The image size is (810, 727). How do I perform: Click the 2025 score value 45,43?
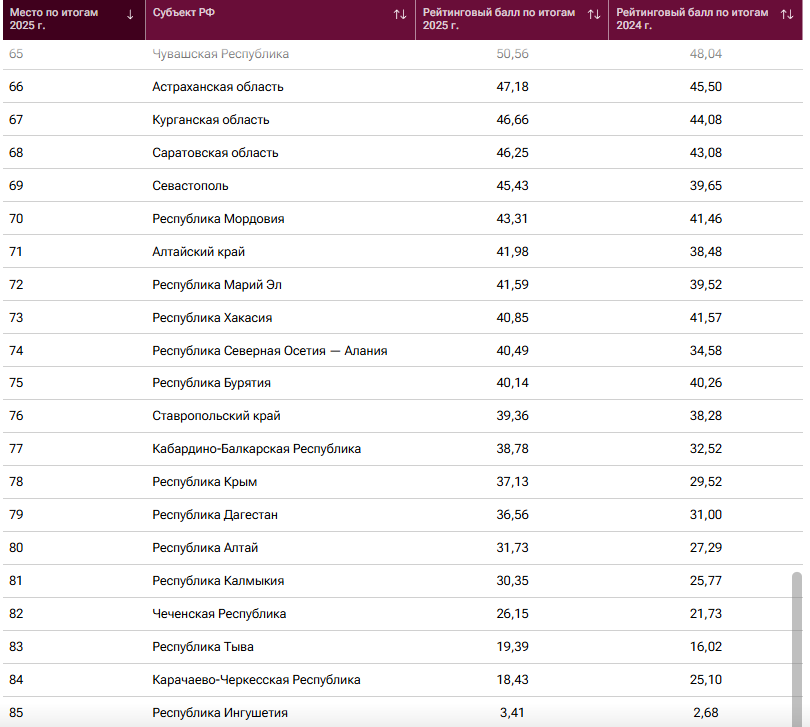(512, 186)
